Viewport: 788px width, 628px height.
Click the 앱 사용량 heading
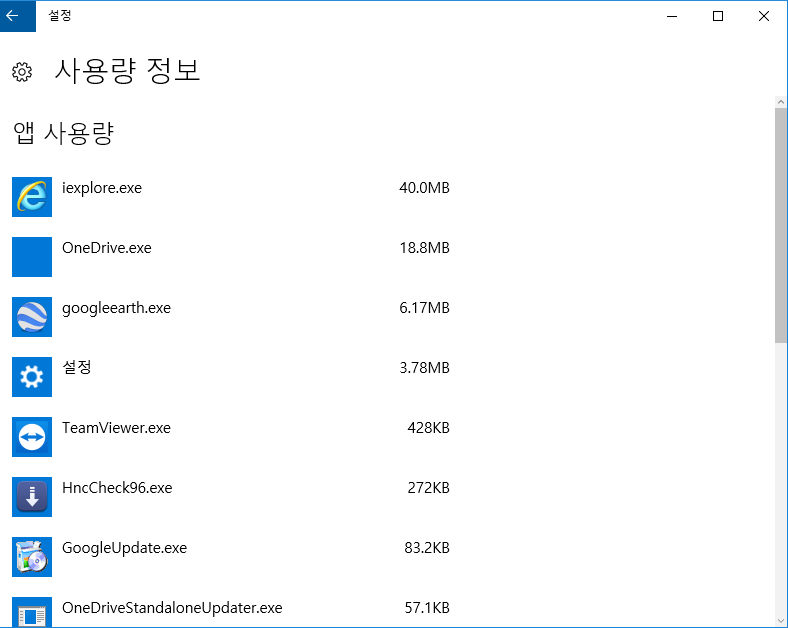point(64,134)
